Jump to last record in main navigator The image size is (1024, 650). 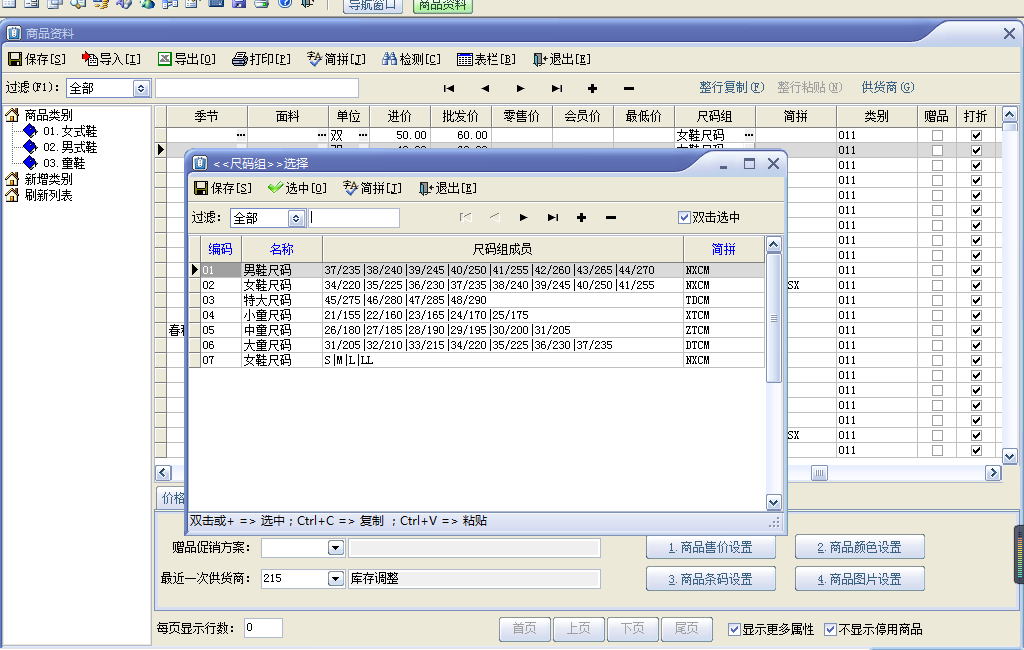(556, 88)
